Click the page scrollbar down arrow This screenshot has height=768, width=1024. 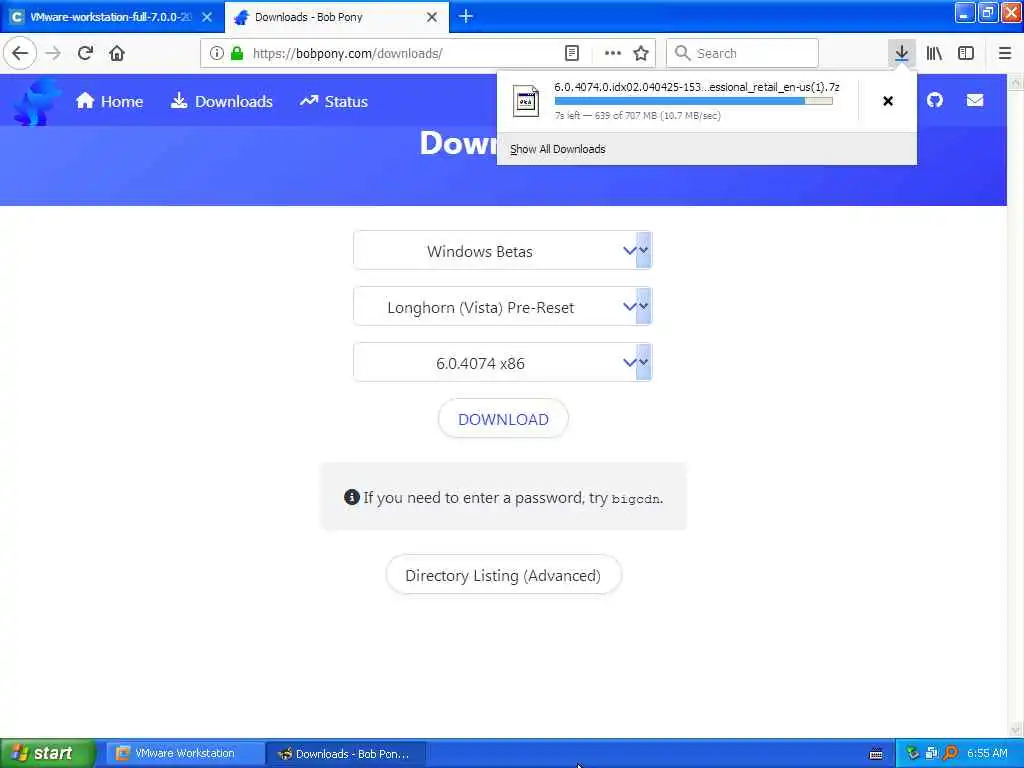click(x=1016, y=729)
